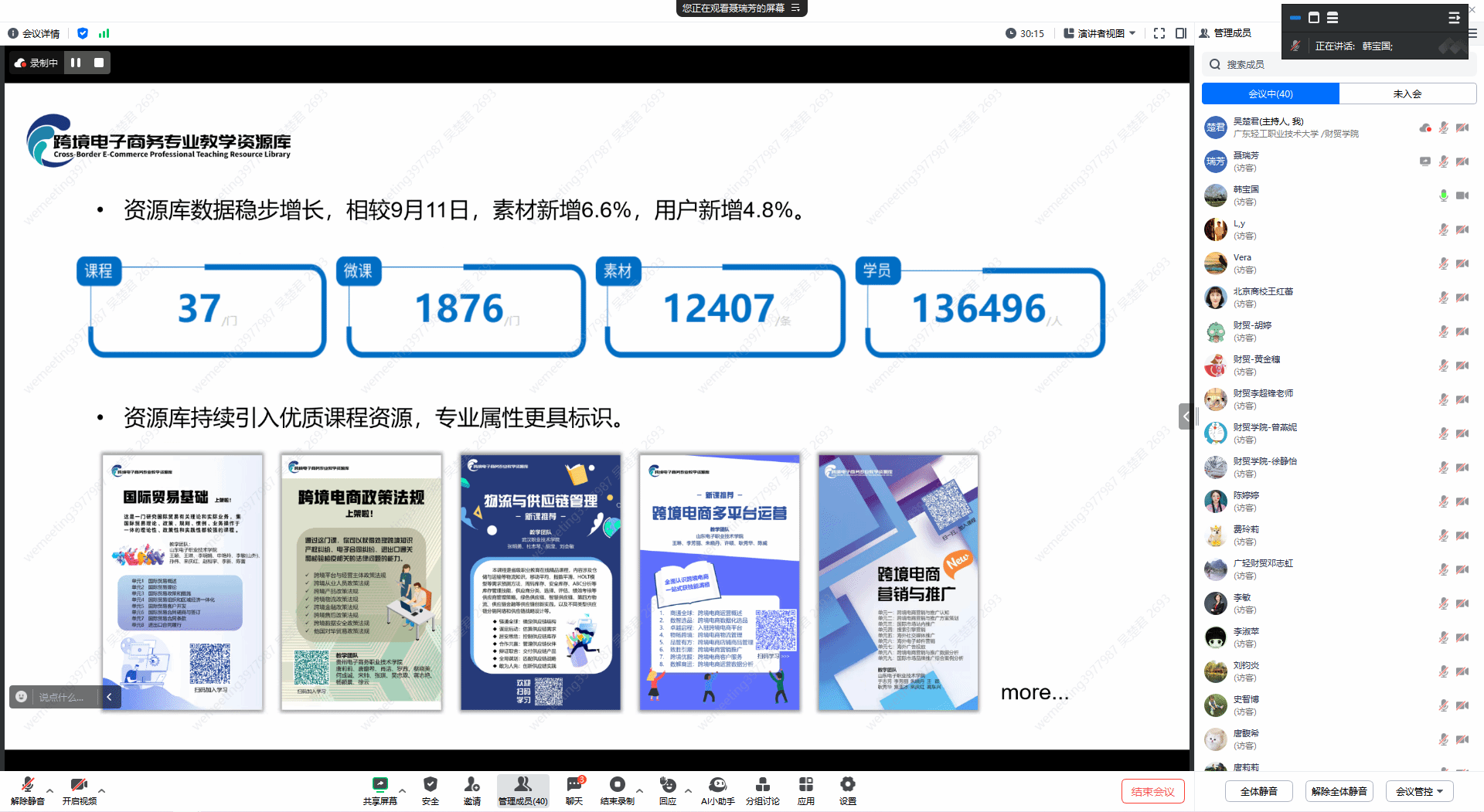Select the 会议中(40) tab

tap(1270, 93)
